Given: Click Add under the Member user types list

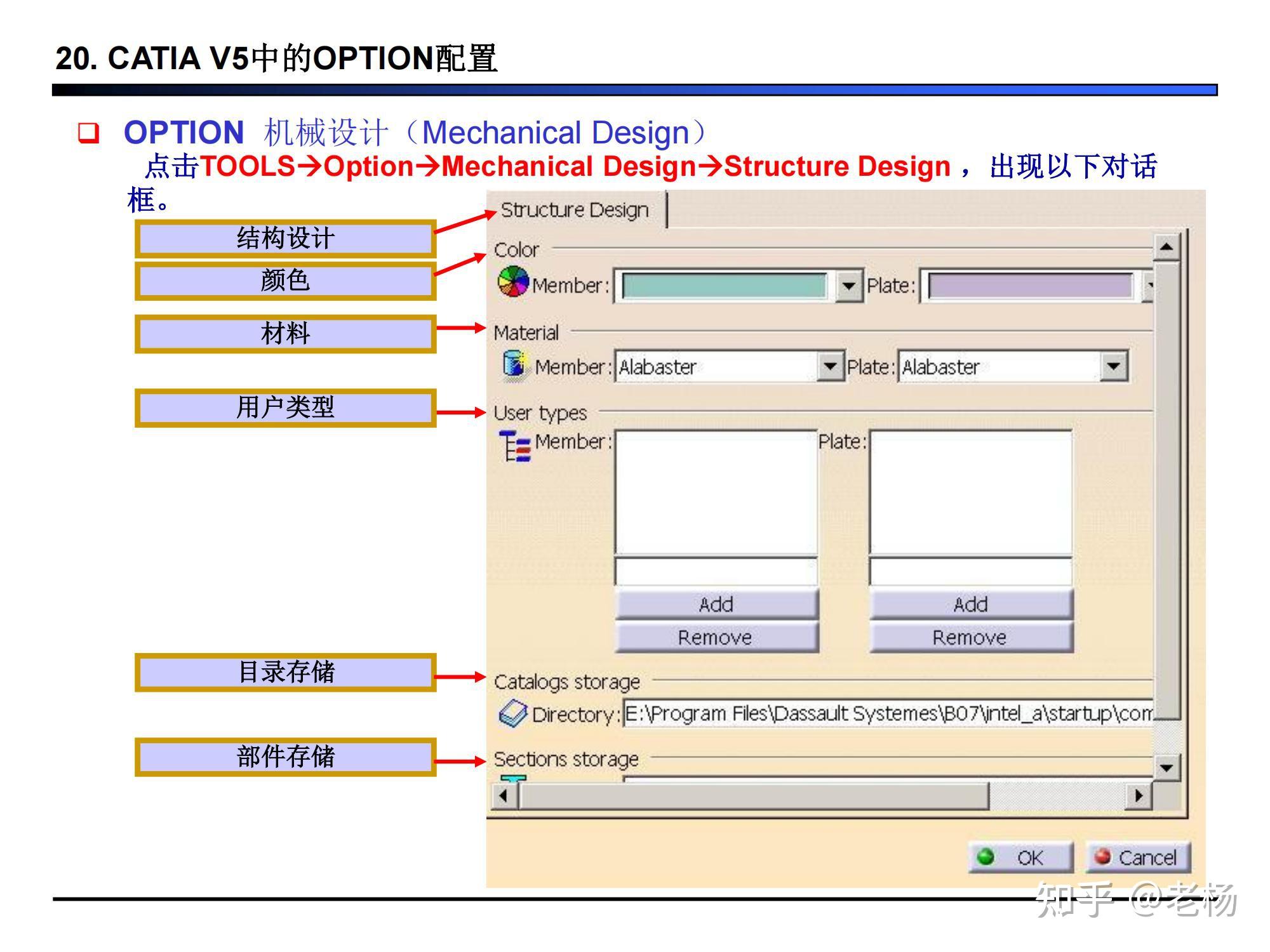Looking at the screenshot, I should [716, 604].
